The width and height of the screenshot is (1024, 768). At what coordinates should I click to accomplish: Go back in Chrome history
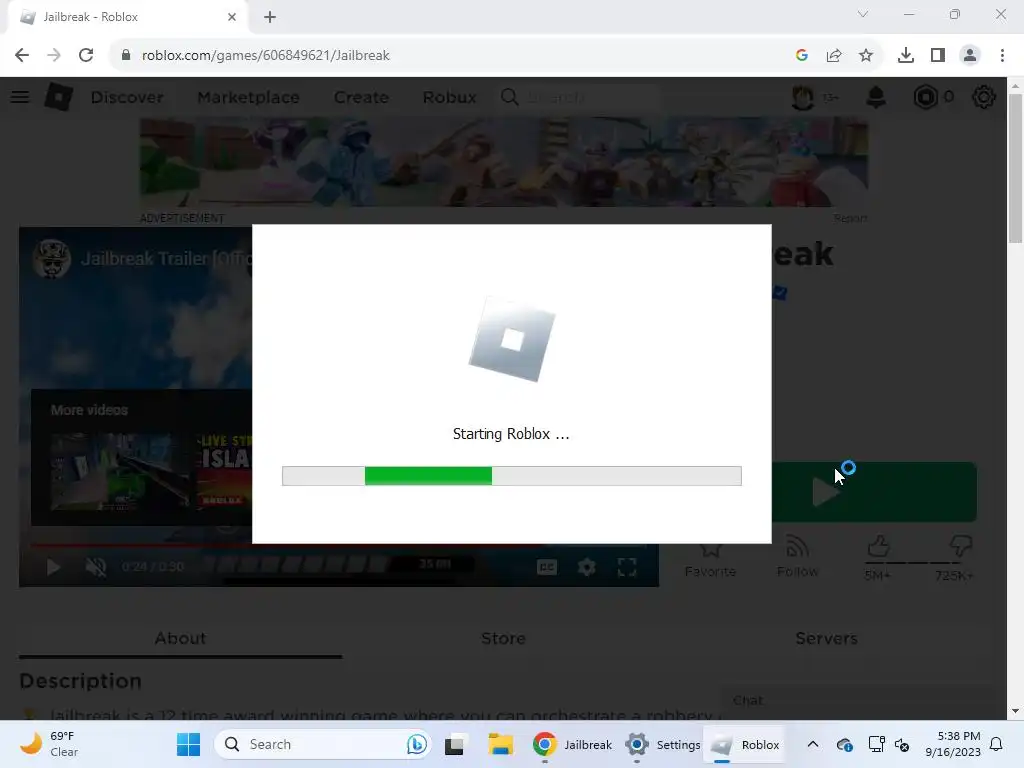pos(22,56)
